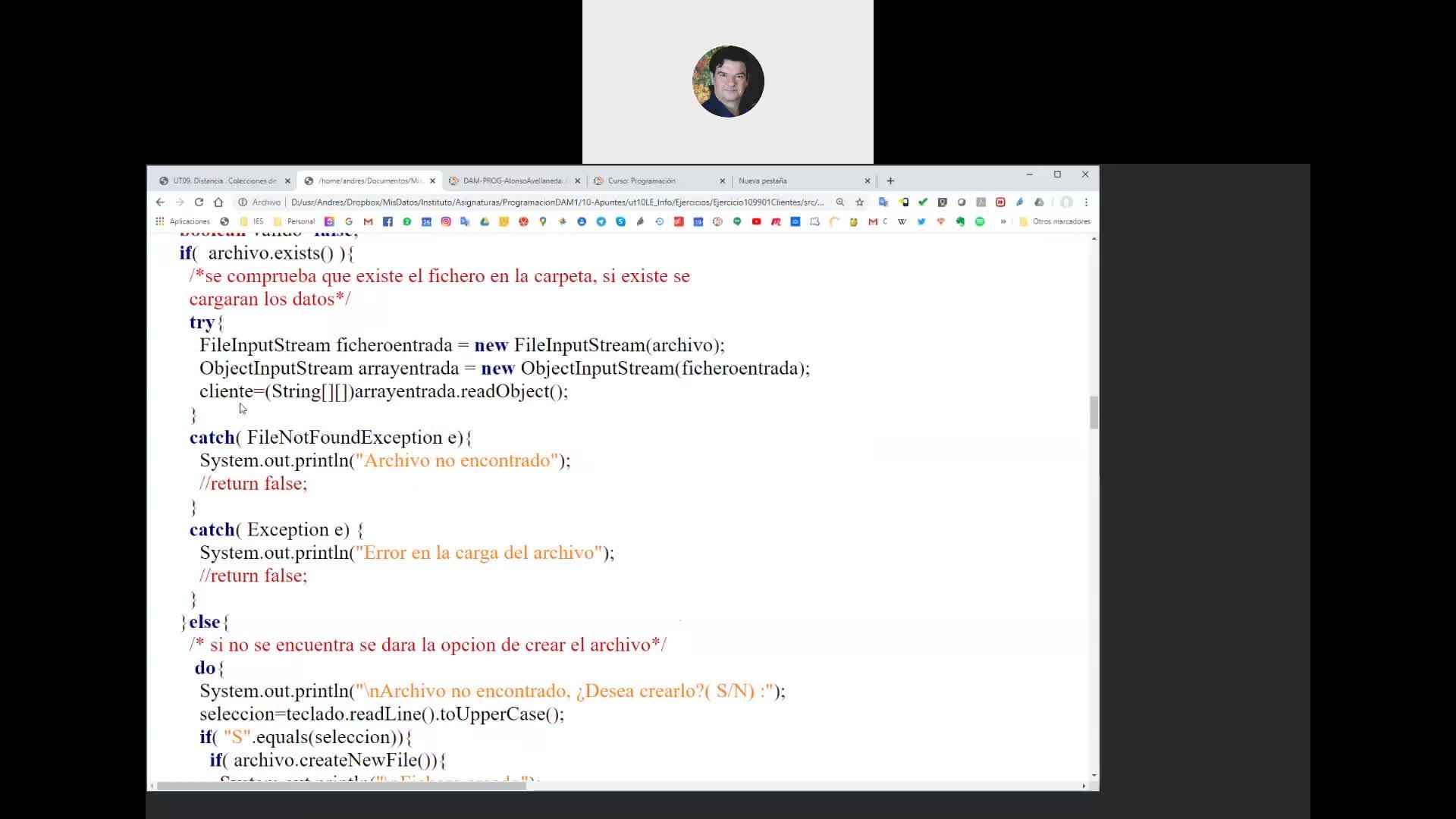Screen dimensions: 1456x819
Task: Click the Home button icon
Action: click(x=218, y=202)
